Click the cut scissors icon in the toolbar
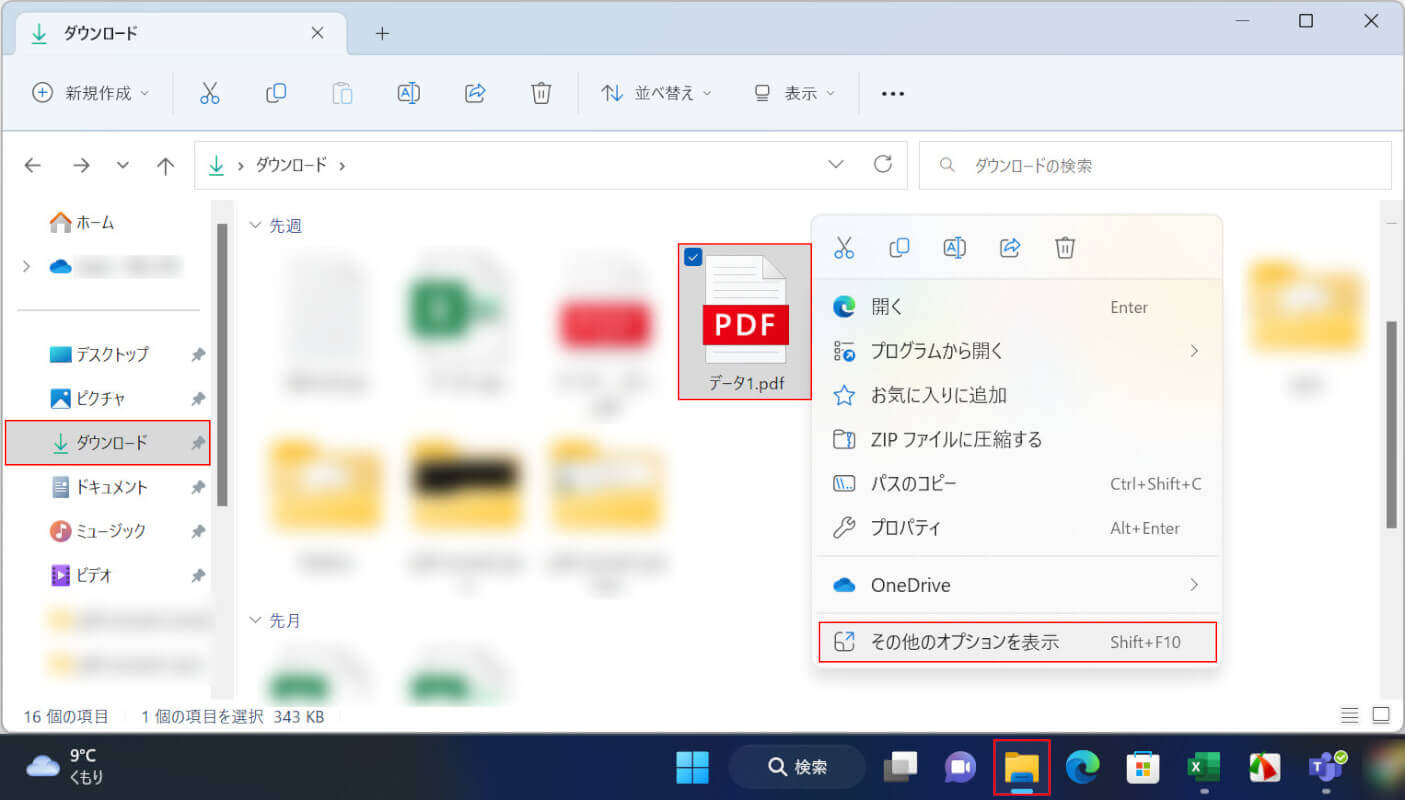Viewport: 1405px width, 800px height. (209, 93)
